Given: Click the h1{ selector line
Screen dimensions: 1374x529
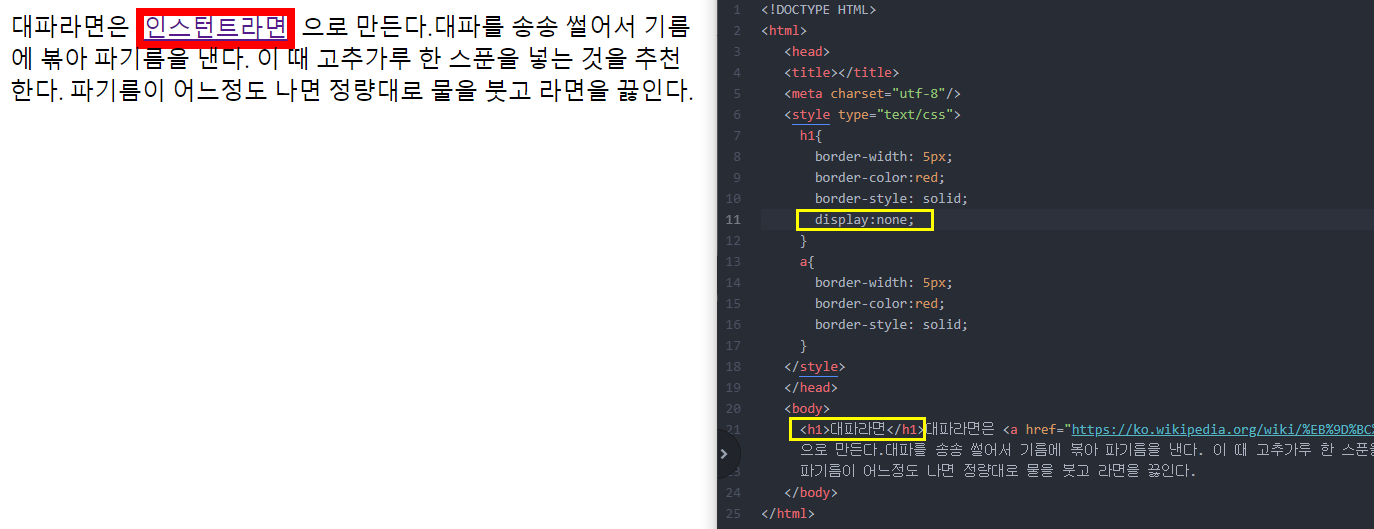Looking at the screenshot, I should [x=811, y=136].
